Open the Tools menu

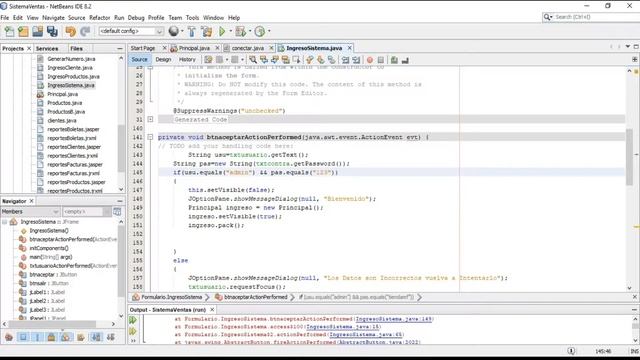tap(192, 18)
